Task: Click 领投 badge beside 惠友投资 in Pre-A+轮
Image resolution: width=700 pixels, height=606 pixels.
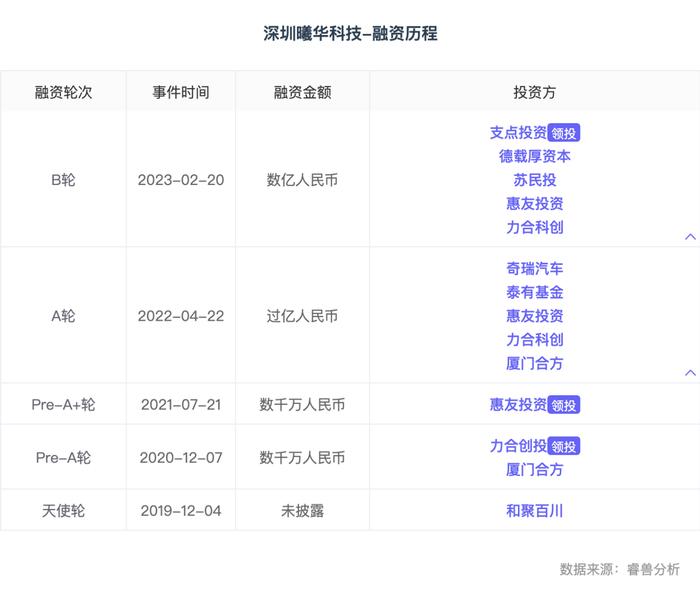Action: (564, 405)
